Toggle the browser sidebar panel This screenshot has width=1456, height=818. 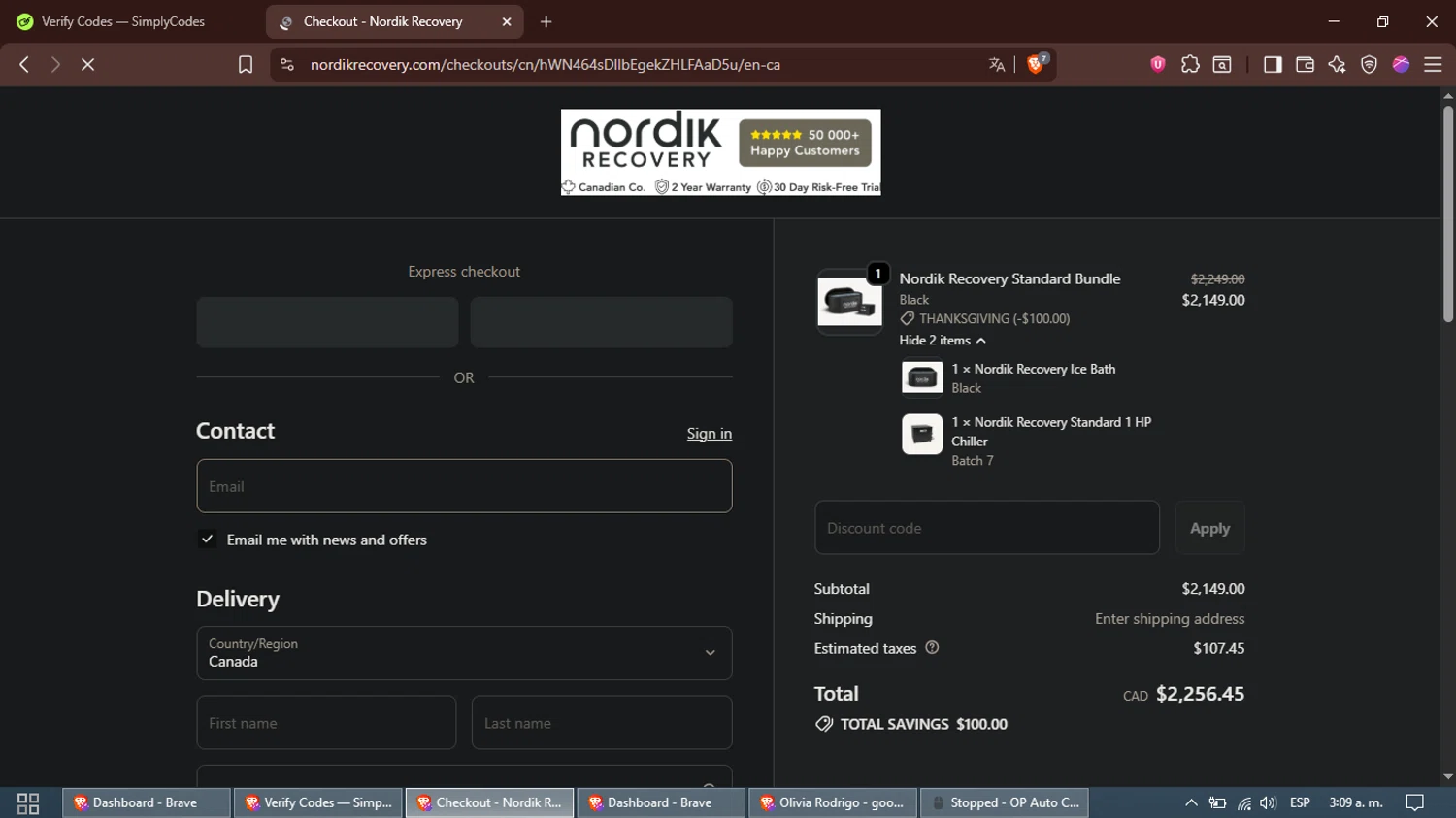pyautogui.click(x=1272, y=64)
